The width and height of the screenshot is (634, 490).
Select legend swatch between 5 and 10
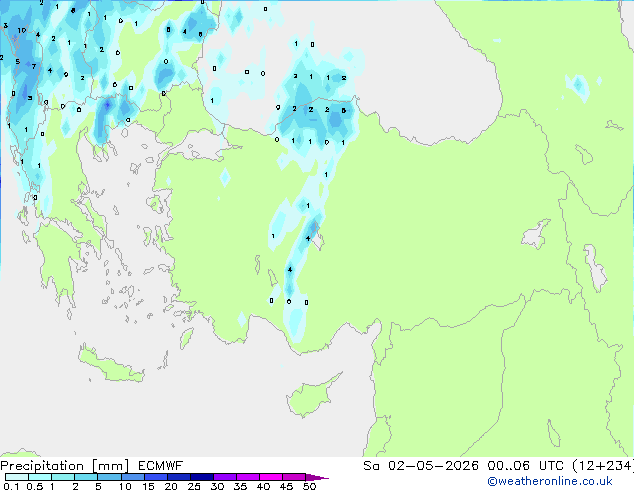(110, 477)
